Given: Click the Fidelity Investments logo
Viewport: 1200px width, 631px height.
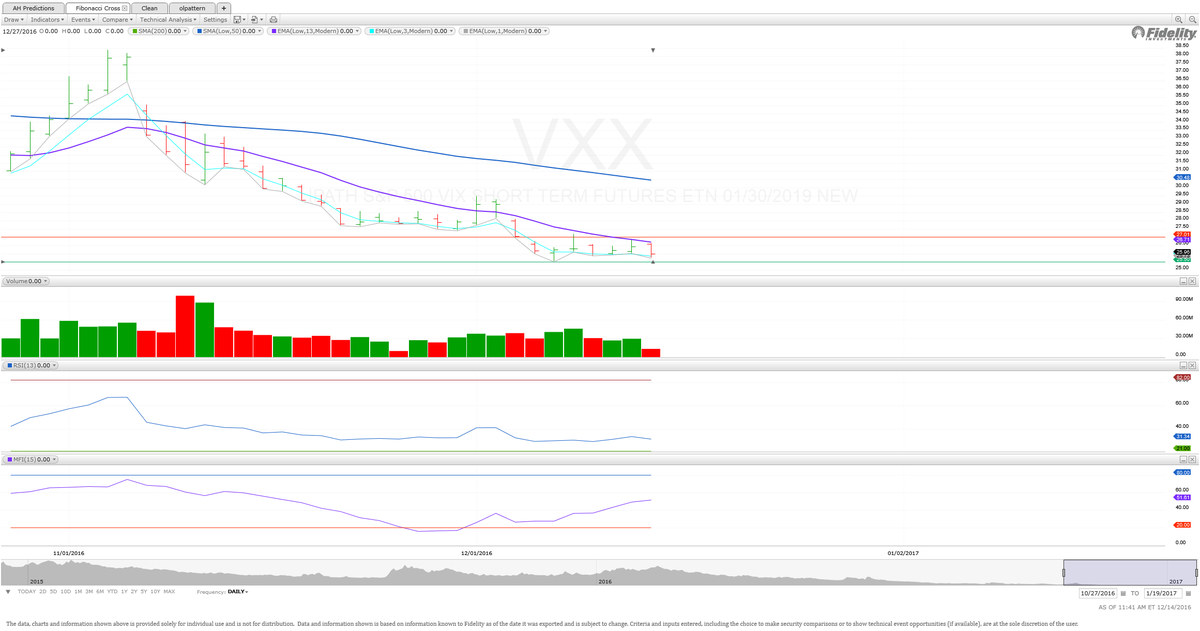Looking at the screenshot, I should tap(1165, 33).
